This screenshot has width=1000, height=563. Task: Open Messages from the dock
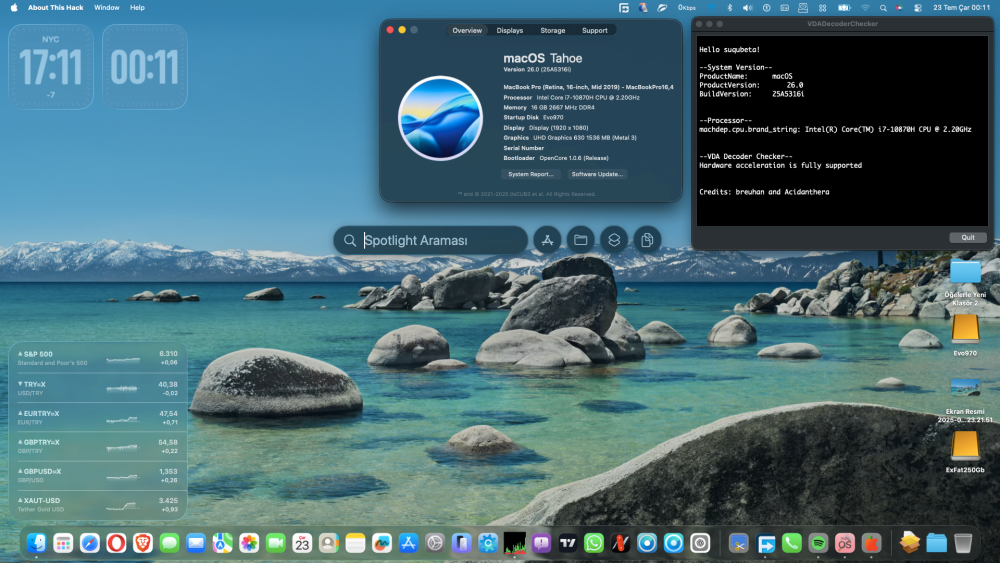tap(169, 543)
